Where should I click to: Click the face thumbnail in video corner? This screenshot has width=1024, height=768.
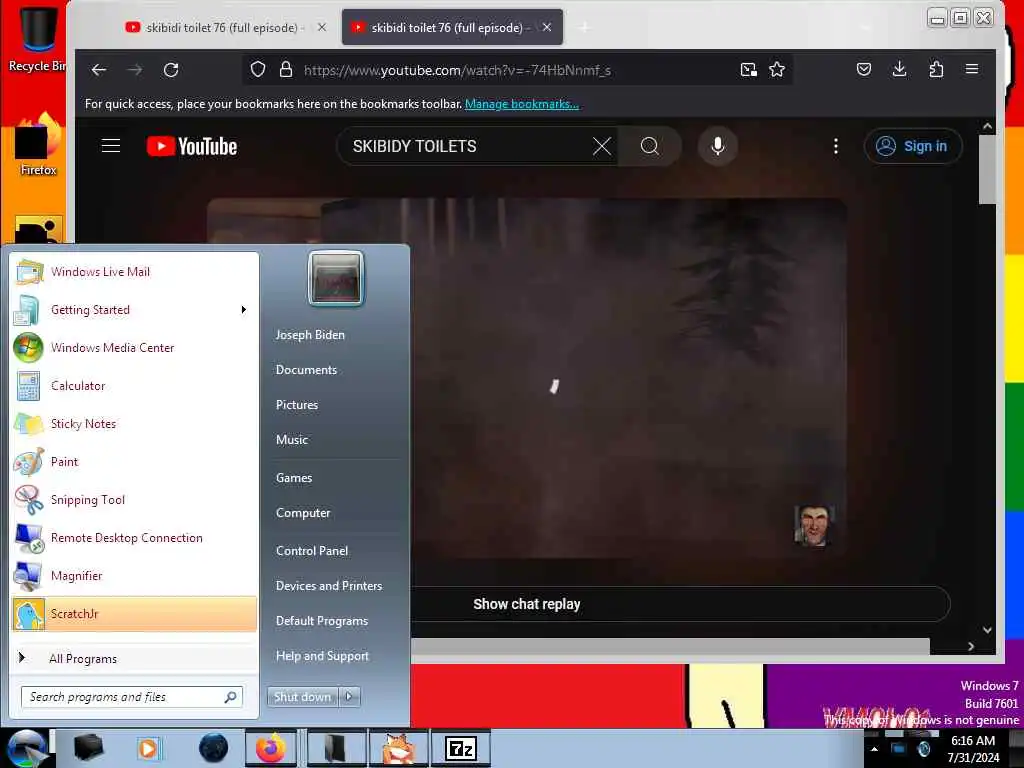click(813, 525)
